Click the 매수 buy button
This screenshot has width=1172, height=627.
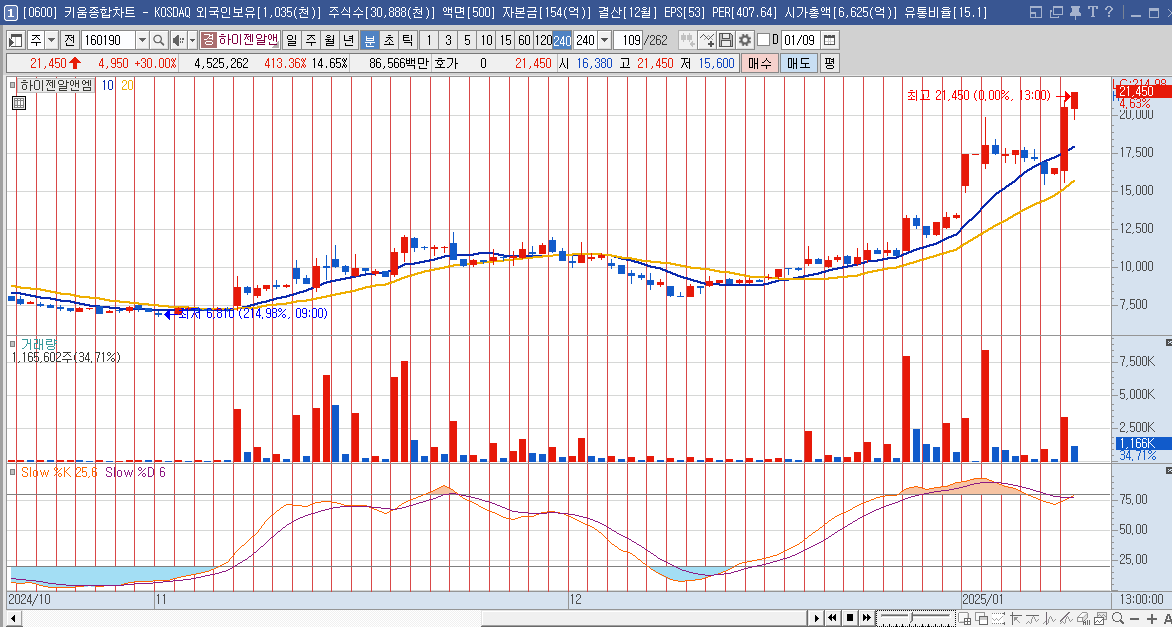point(759,64)
